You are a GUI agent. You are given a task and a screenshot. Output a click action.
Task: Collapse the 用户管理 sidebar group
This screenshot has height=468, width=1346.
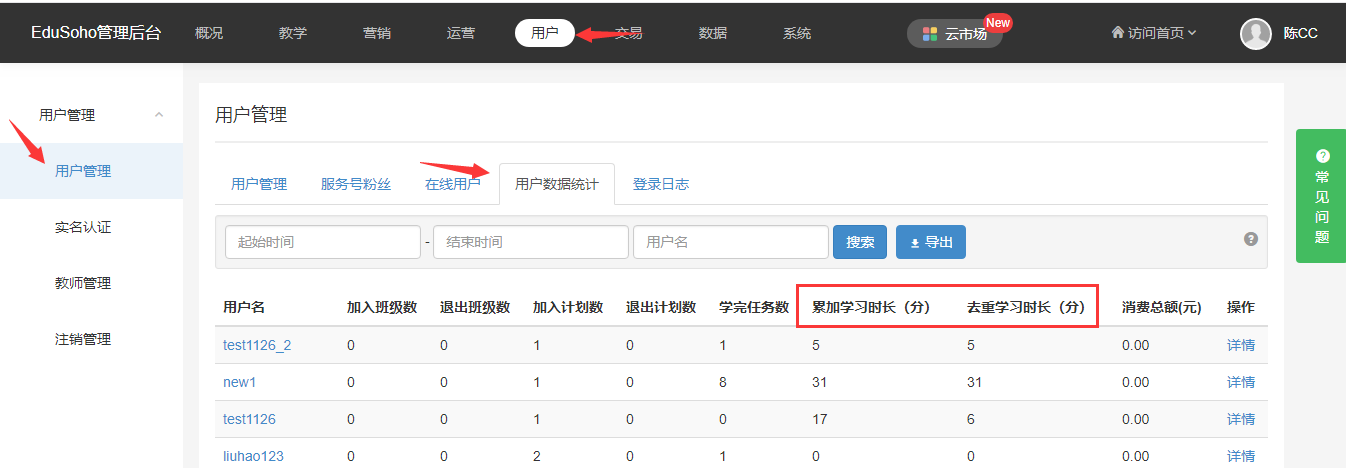tap(159, 115)
